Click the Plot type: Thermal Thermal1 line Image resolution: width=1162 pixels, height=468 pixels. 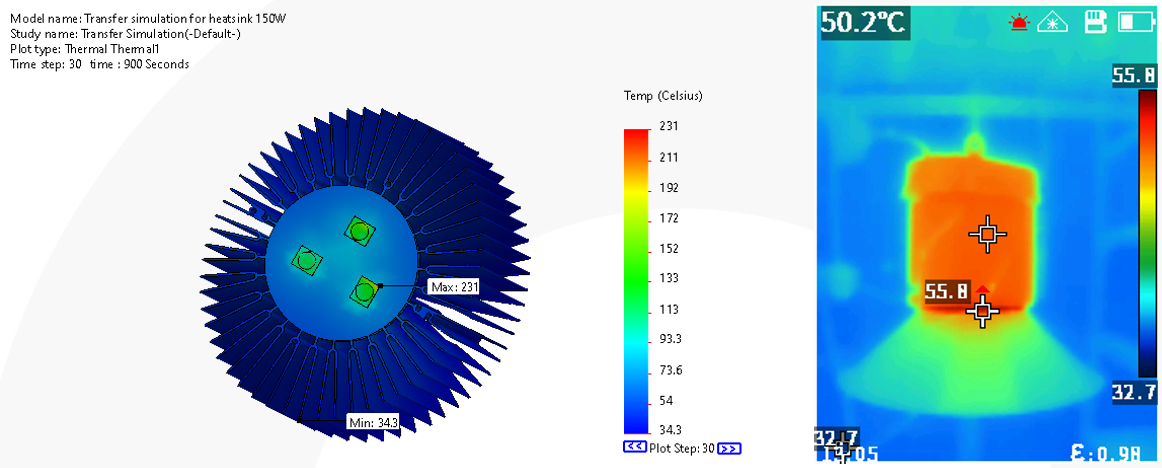(x=84, y=49)
